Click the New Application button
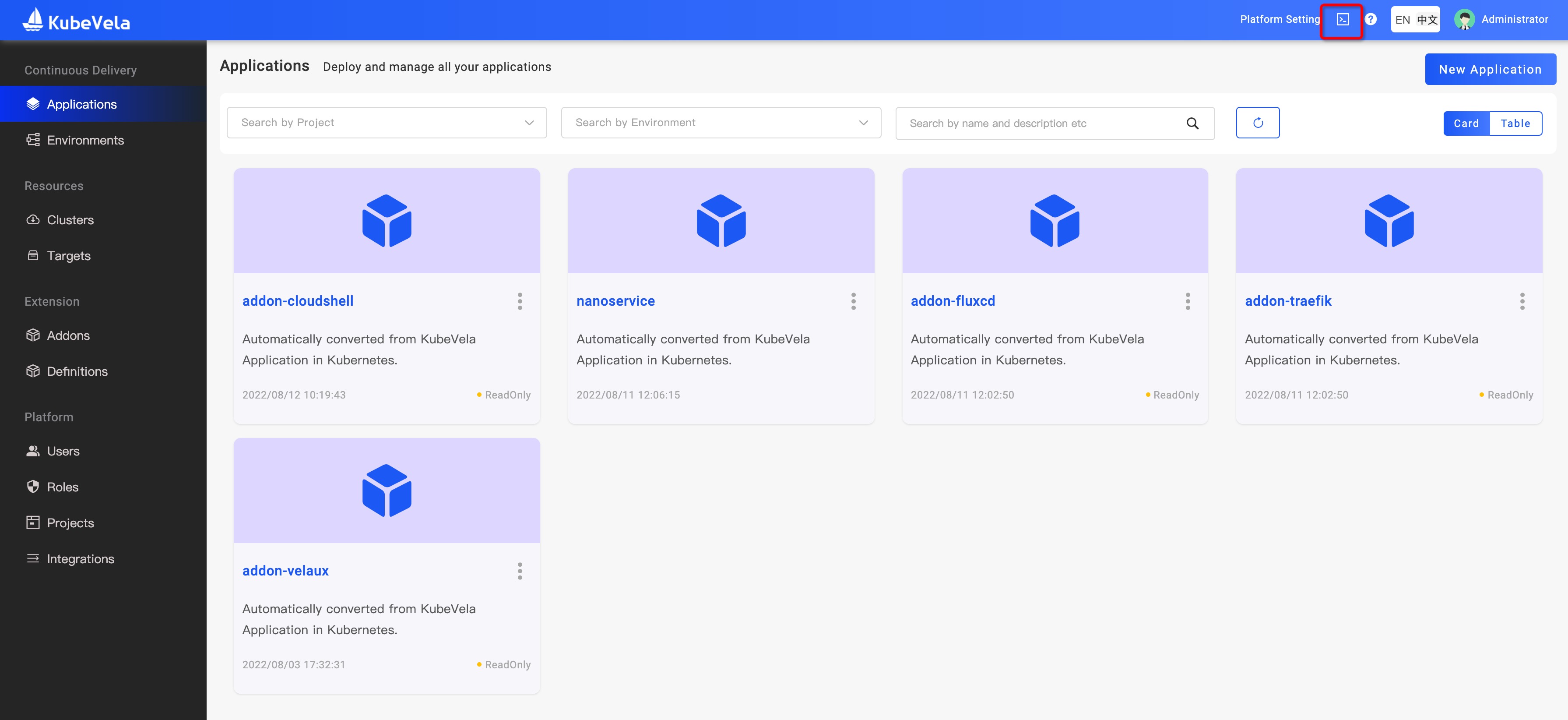Image resolution: width=1568 pixels, height=720 pixels. 1490,70
